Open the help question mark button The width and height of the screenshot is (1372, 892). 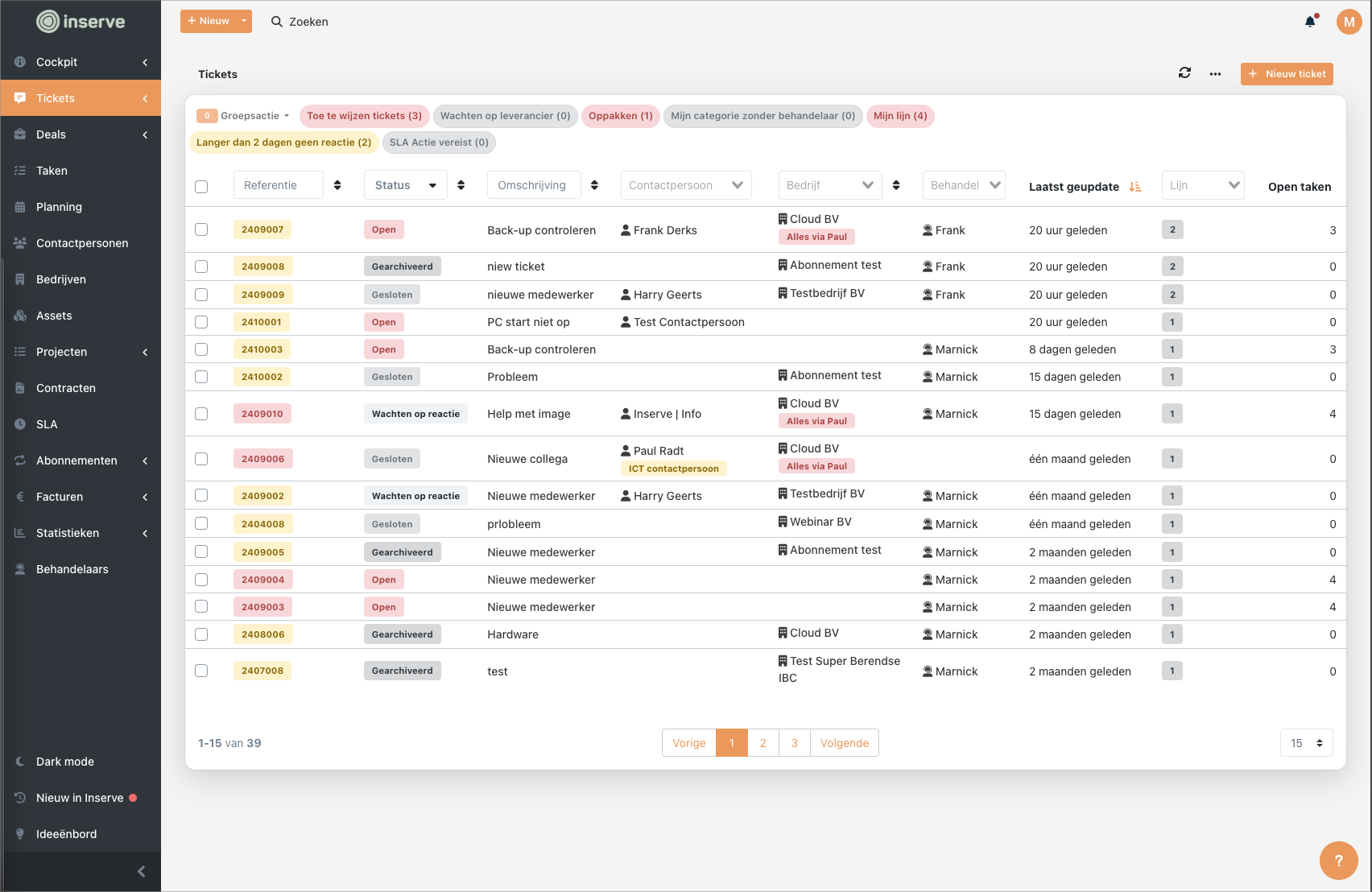pyautogui.click(x=1339, y=861)
